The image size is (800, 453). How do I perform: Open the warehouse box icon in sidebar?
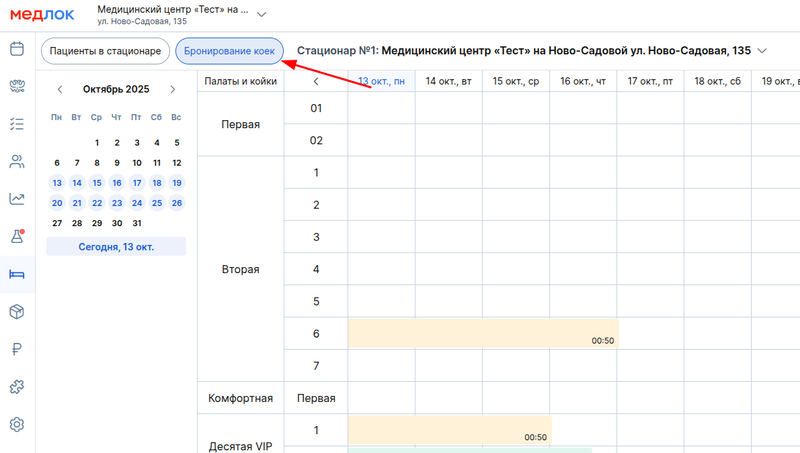16,312
